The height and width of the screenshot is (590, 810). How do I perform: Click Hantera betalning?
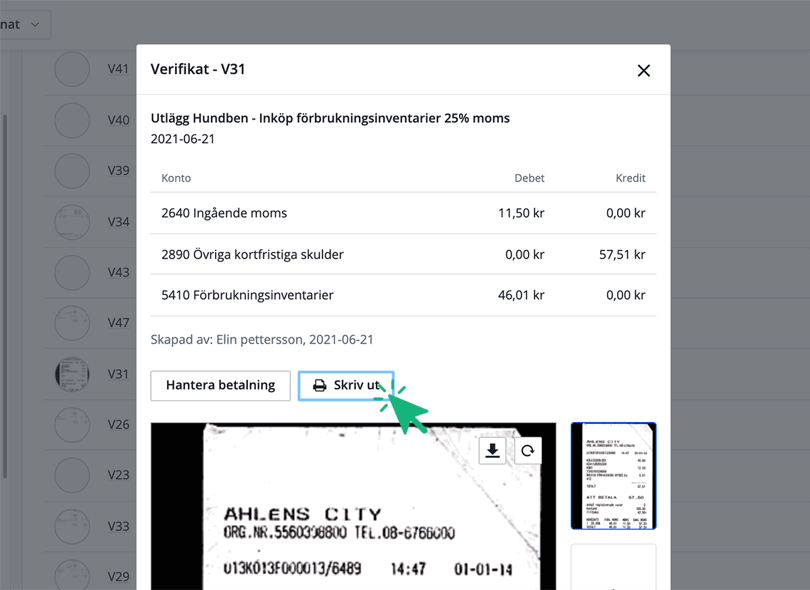tap(220, 385)
